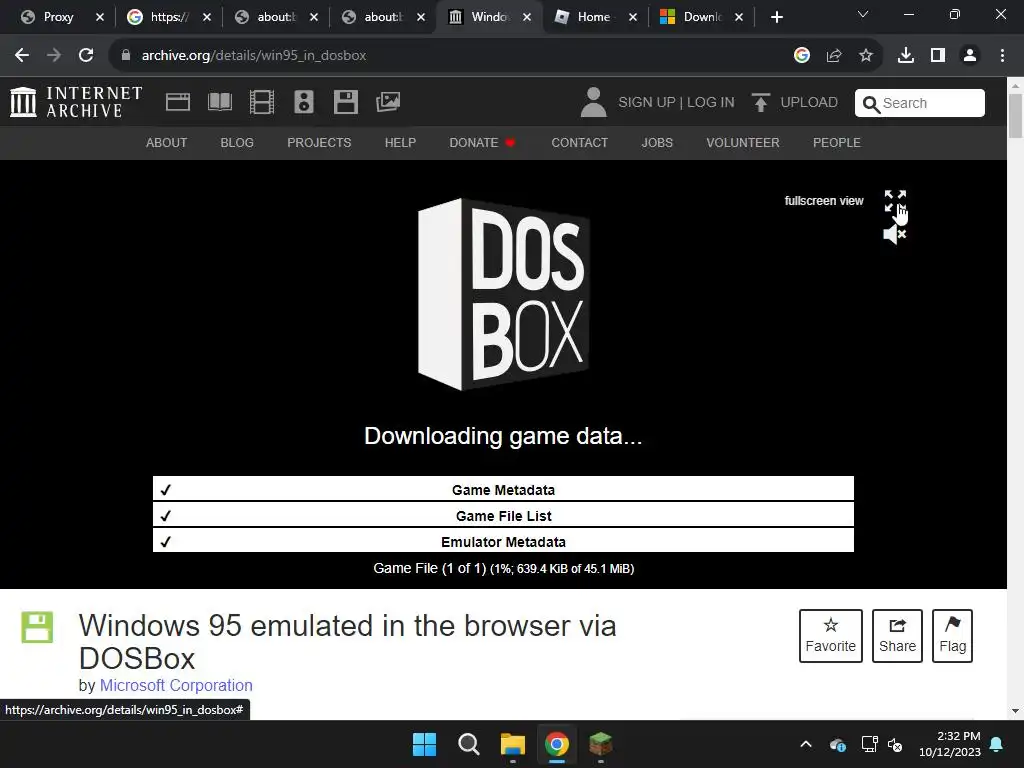Click the DOSBox logo image
Viewport: 1024px width, 768px height.
504,294
